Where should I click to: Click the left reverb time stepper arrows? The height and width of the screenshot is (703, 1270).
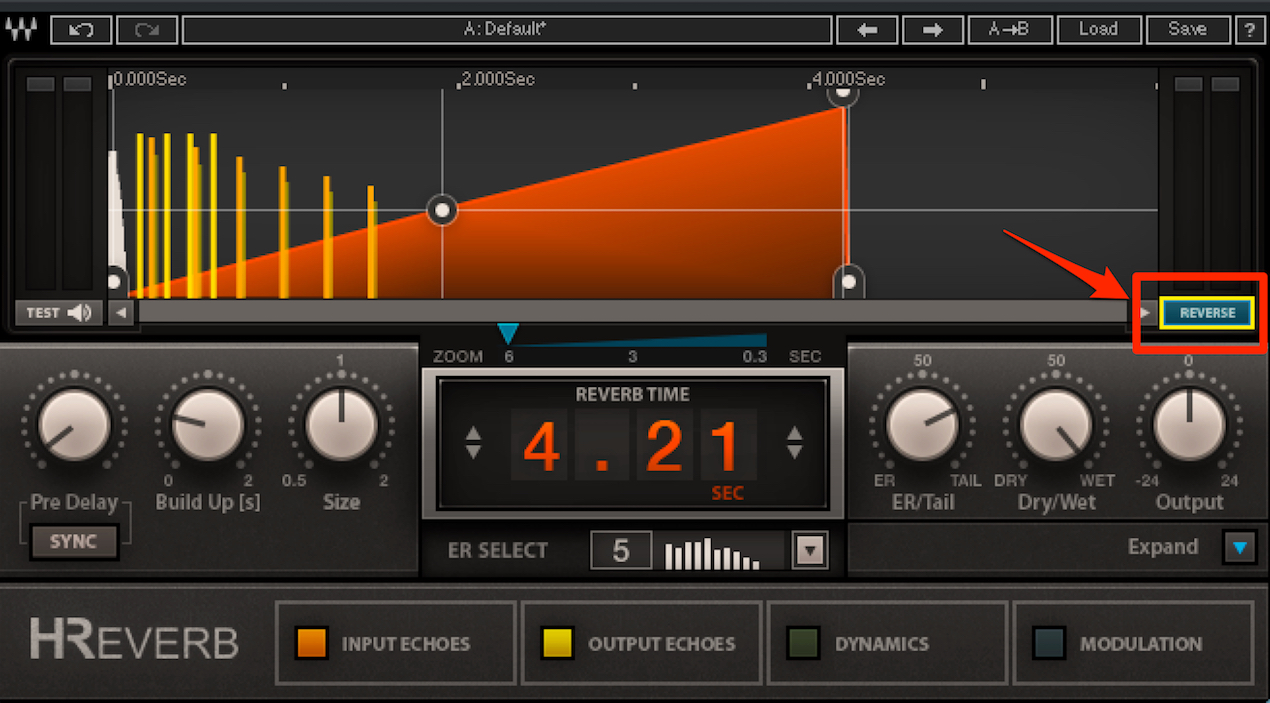[474, 443]
